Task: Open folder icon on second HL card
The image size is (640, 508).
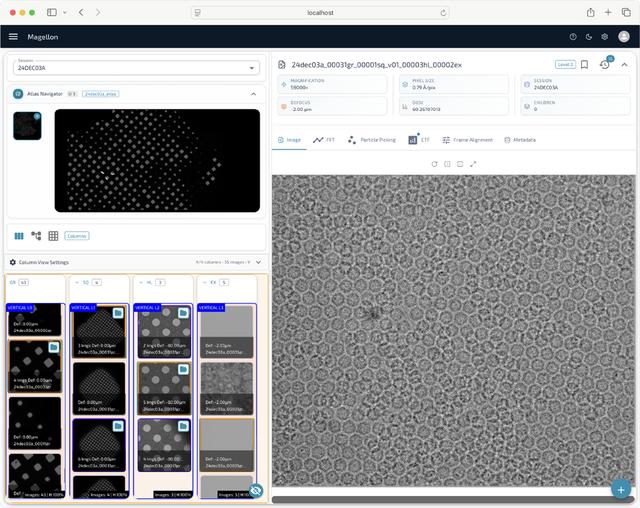Action: click(183, 369)
